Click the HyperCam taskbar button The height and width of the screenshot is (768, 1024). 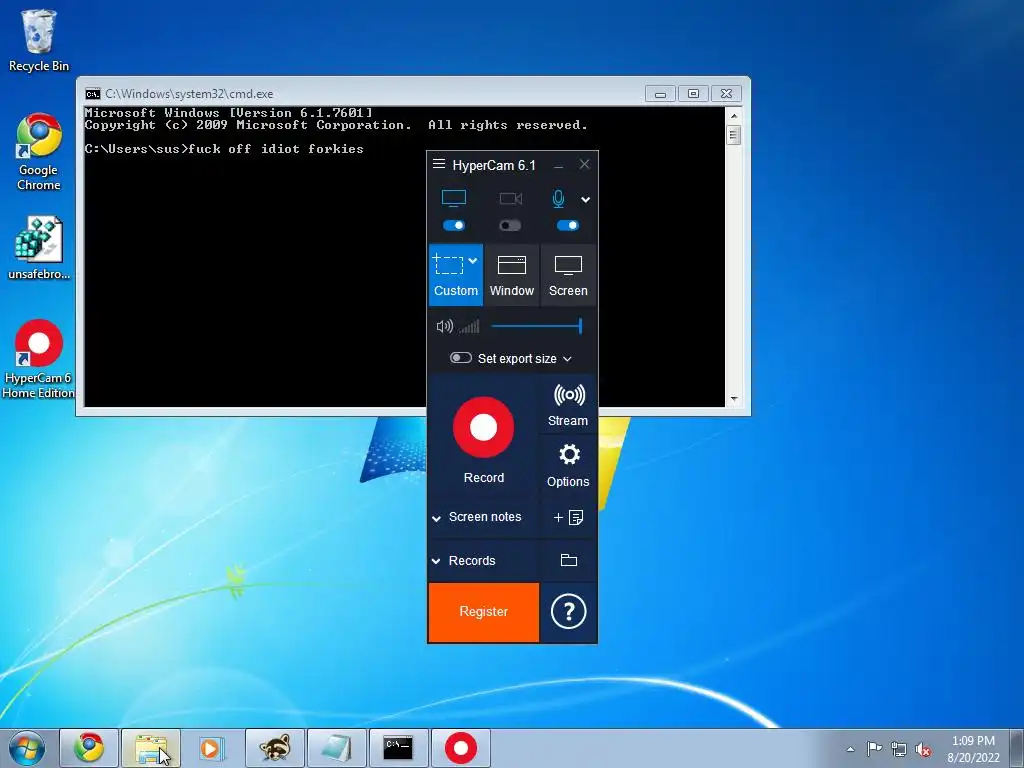460,748
